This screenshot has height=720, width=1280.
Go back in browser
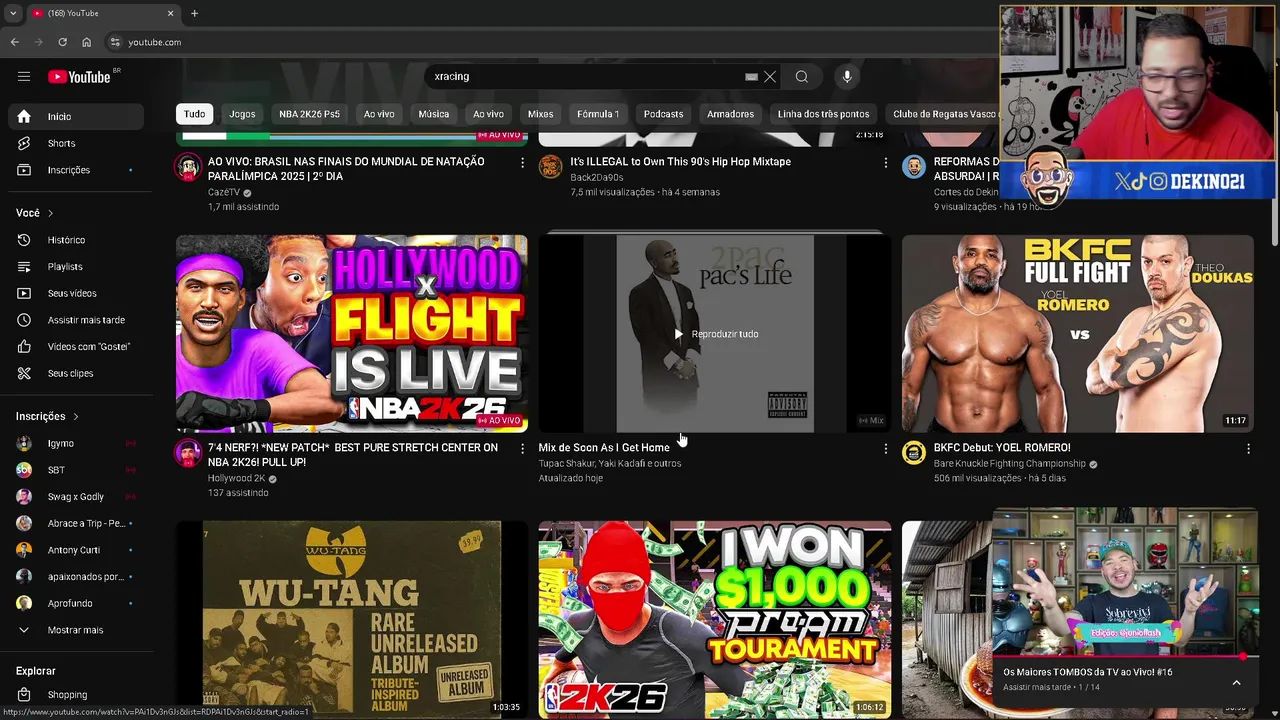14,42
